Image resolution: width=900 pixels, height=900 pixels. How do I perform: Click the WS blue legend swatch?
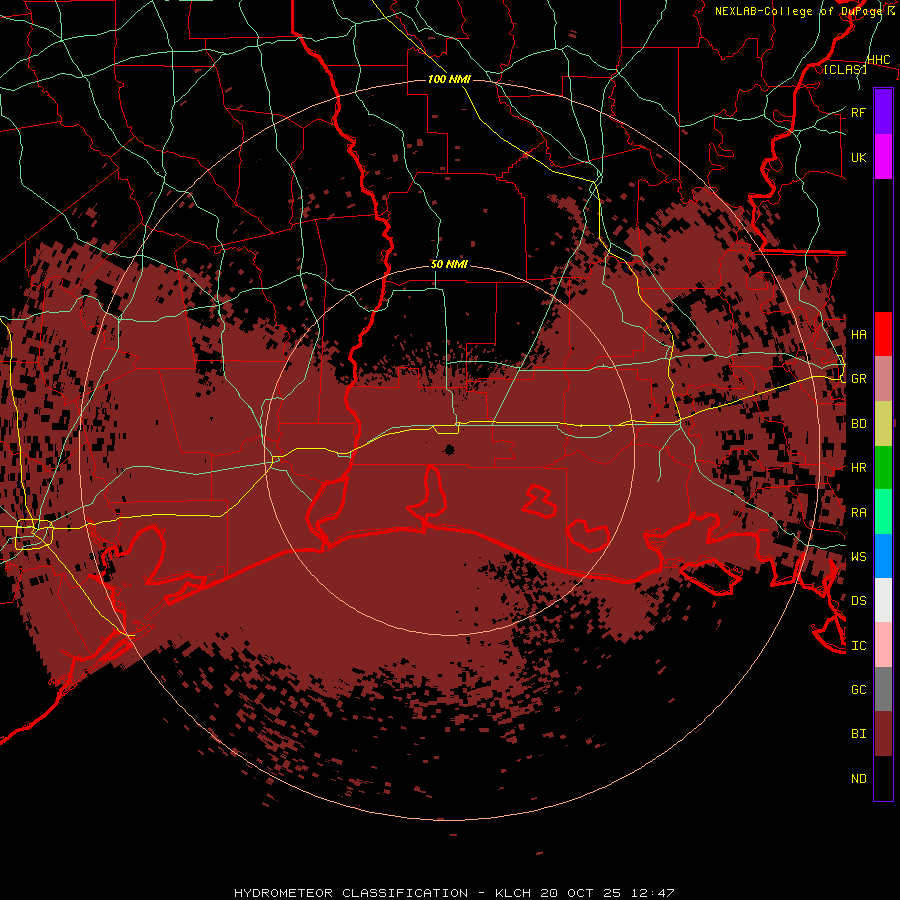click(x=883, y=556)
